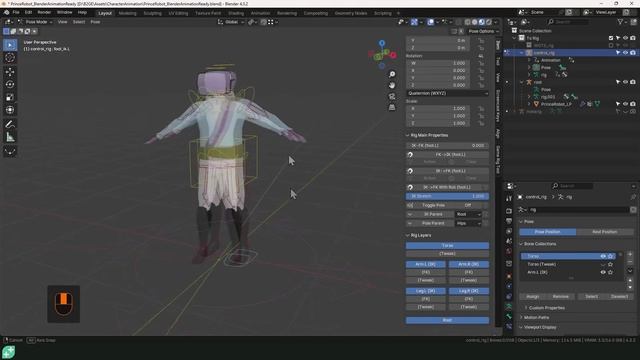Click the viewport pan hand icon
Image resolution: width=640 pixels, height=360 pixels.
coord(392,85)
